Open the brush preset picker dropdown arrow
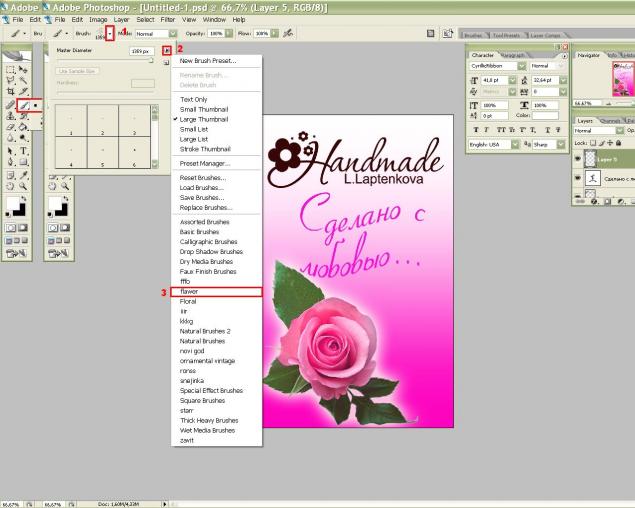The height and width of the screenshot is (508, 635). 111,33
